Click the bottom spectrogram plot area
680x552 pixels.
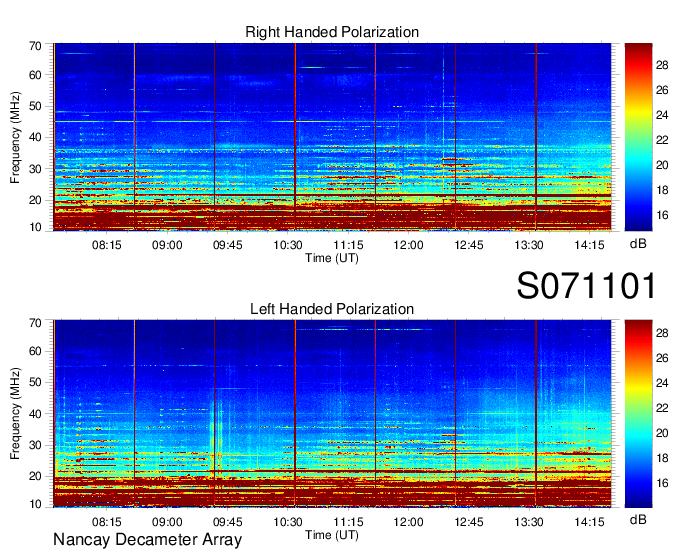tap(332, 414)
